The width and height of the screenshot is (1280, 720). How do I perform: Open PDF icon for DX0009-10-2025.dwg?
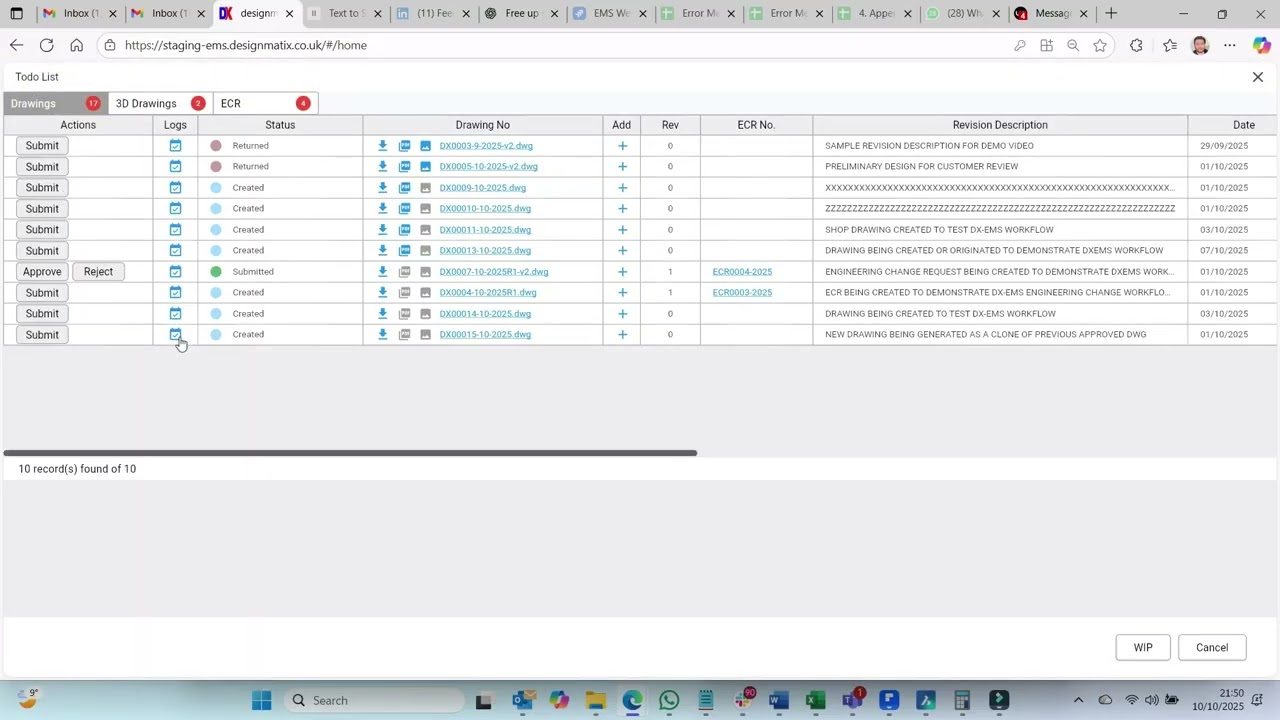coord(404,188)
